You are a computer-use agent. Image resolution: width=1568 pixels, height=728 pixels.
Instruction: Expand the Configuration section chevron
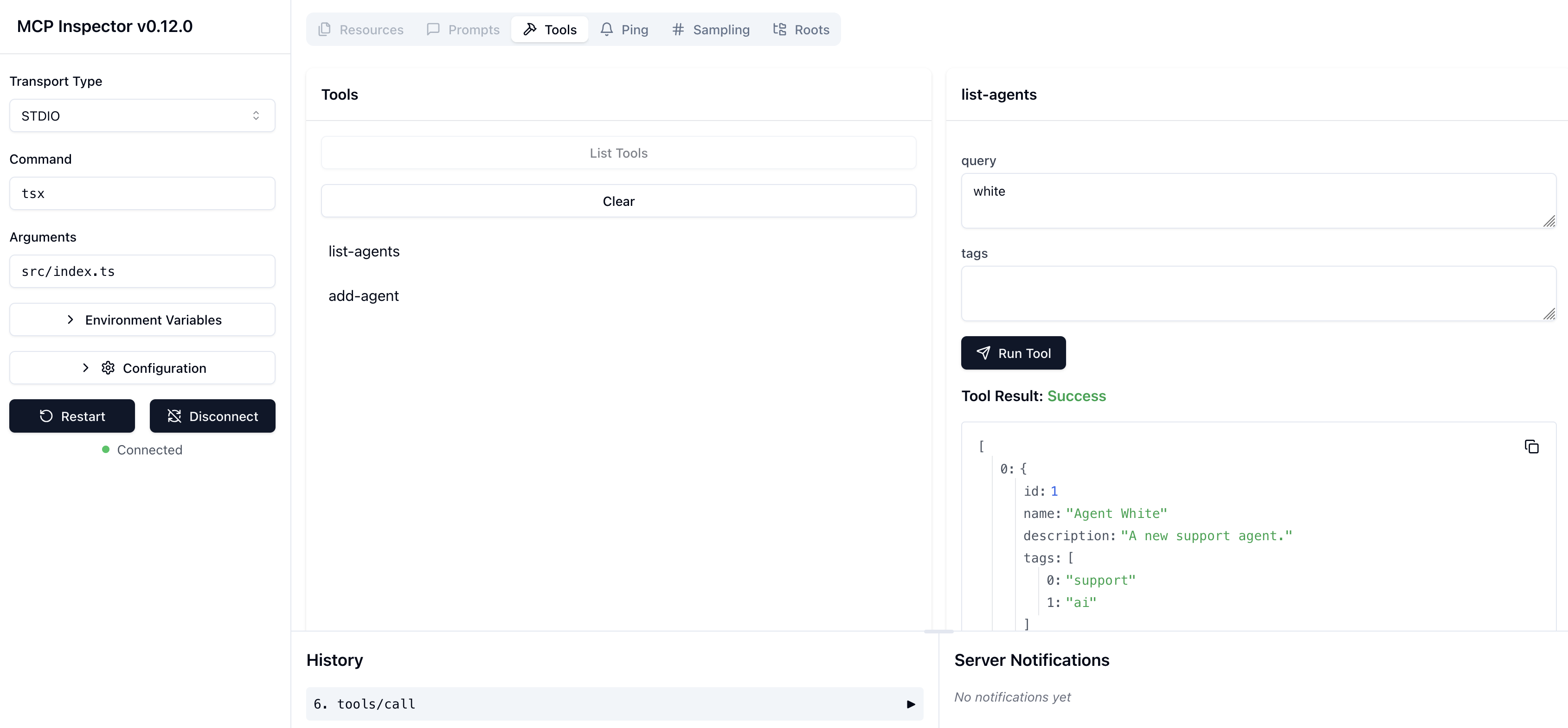[x=85, y=368]
